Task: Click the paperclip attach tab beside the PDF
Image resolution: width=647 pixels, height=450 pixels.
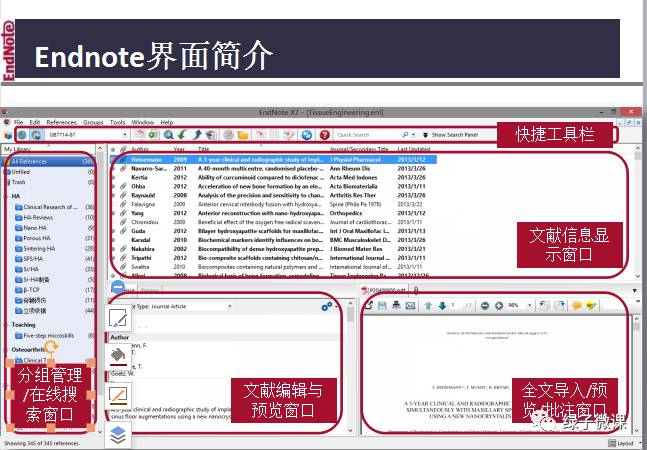Action: [x=416, y=290]
